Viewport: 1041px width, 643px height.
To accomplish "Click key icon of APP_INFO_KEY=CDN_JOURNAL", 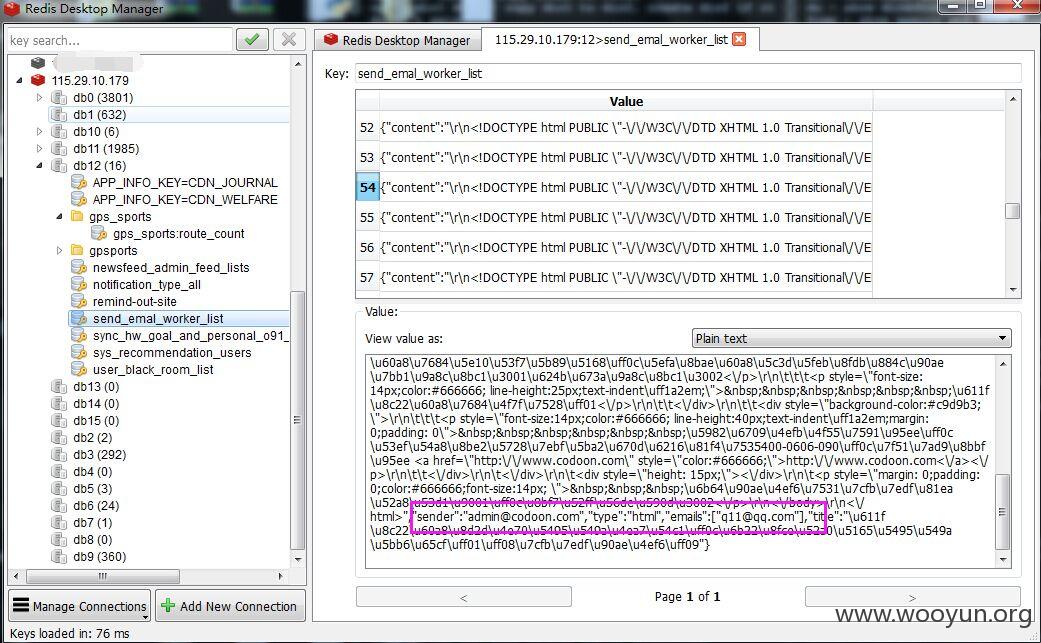I will pos(79,182).
